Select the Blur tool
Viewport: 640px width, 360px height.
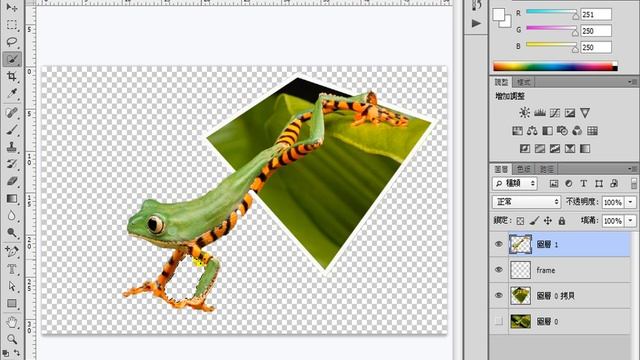(12, 216)
